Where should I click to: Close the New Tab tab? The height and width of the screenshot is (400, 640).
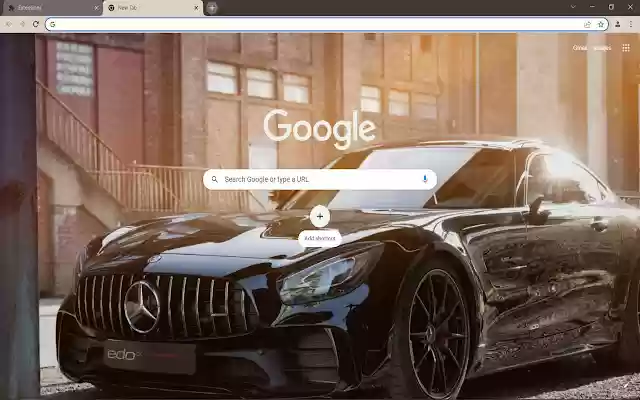coord(196,8)
